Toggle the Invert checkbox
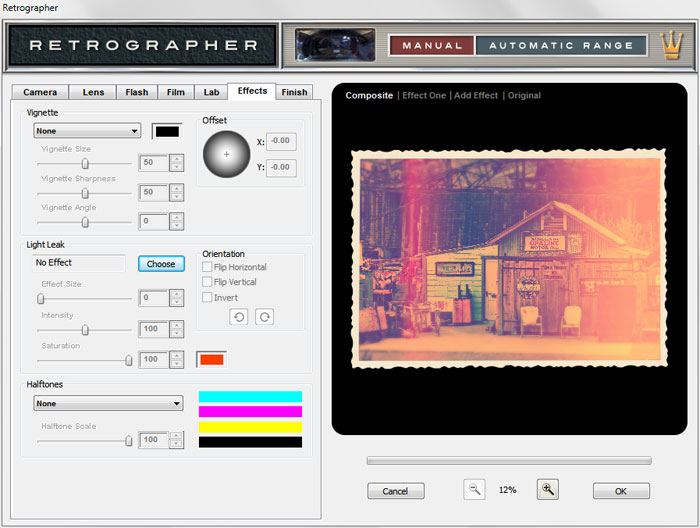This screenshot has width=700, height=528. 207,297
